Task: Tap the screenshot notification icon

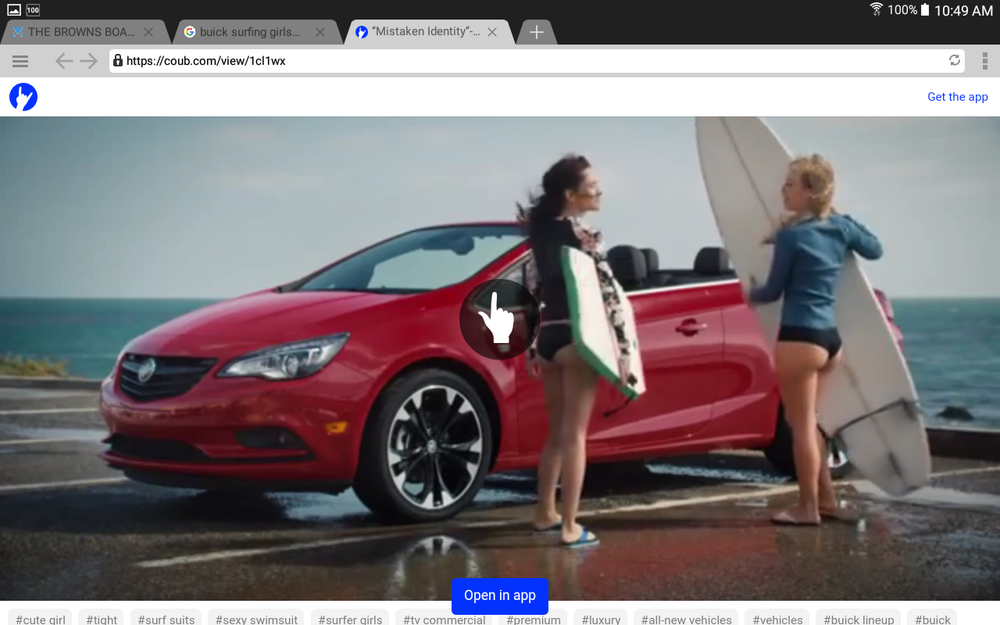Action: pos(13,10)
